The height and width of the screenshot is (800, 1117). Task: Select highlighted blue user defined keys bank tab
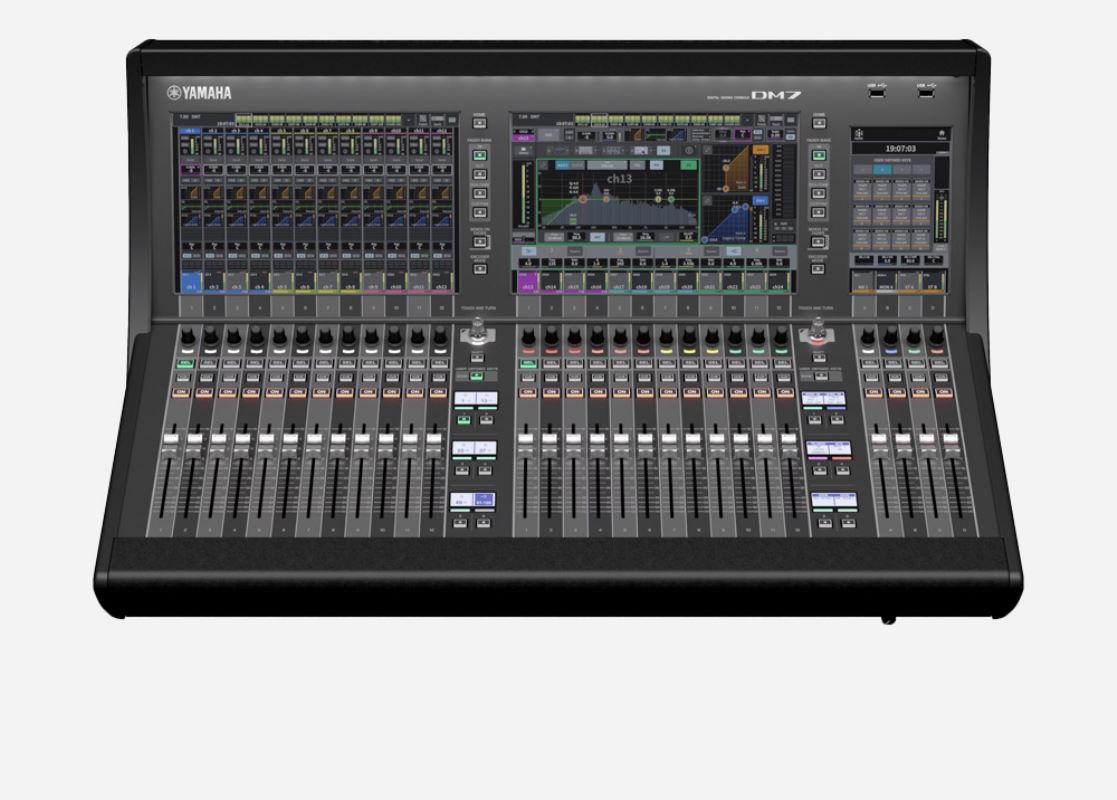click(x=883, y=170)
